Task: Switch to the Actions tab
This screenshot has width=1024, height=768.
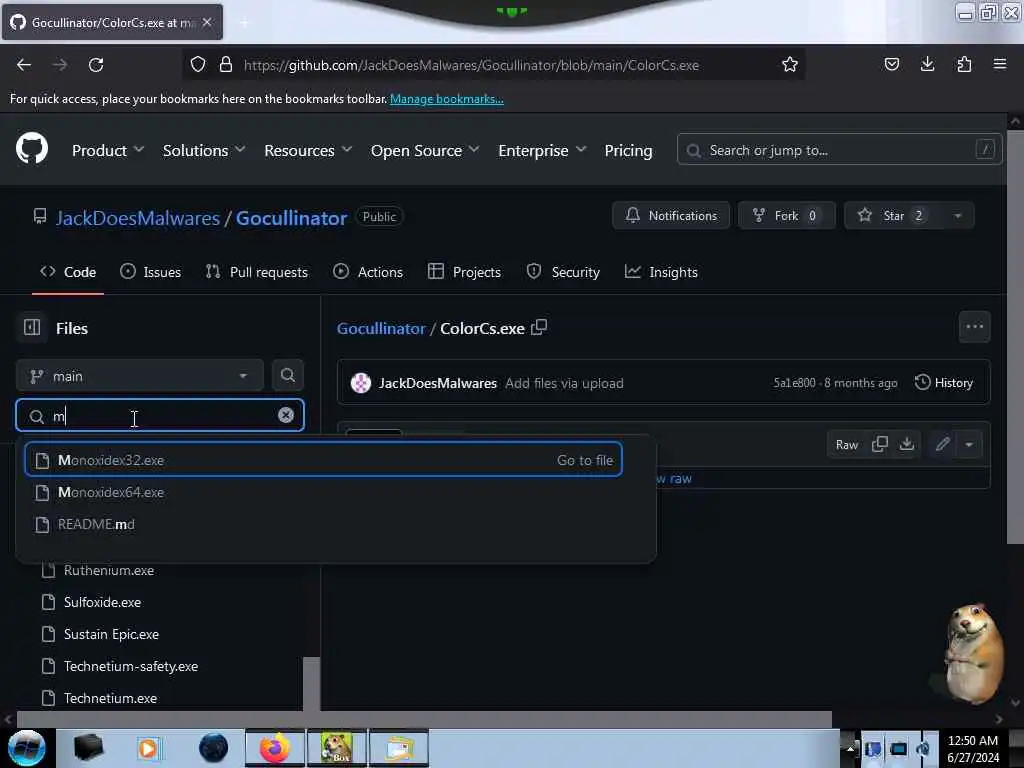Action: tap(368, 272)
